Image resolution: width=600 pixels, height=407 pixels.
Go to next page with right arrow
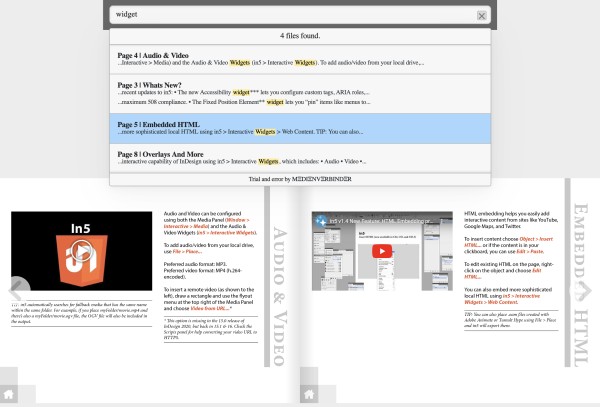coord(584,291)
